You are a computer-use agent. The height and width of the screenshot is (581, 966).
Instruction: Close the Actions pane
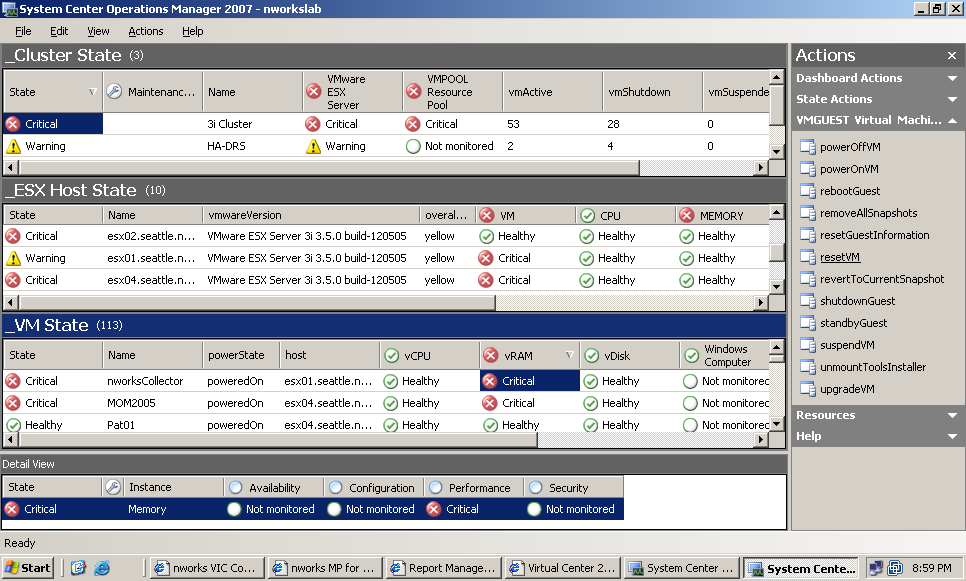(952, 55)
